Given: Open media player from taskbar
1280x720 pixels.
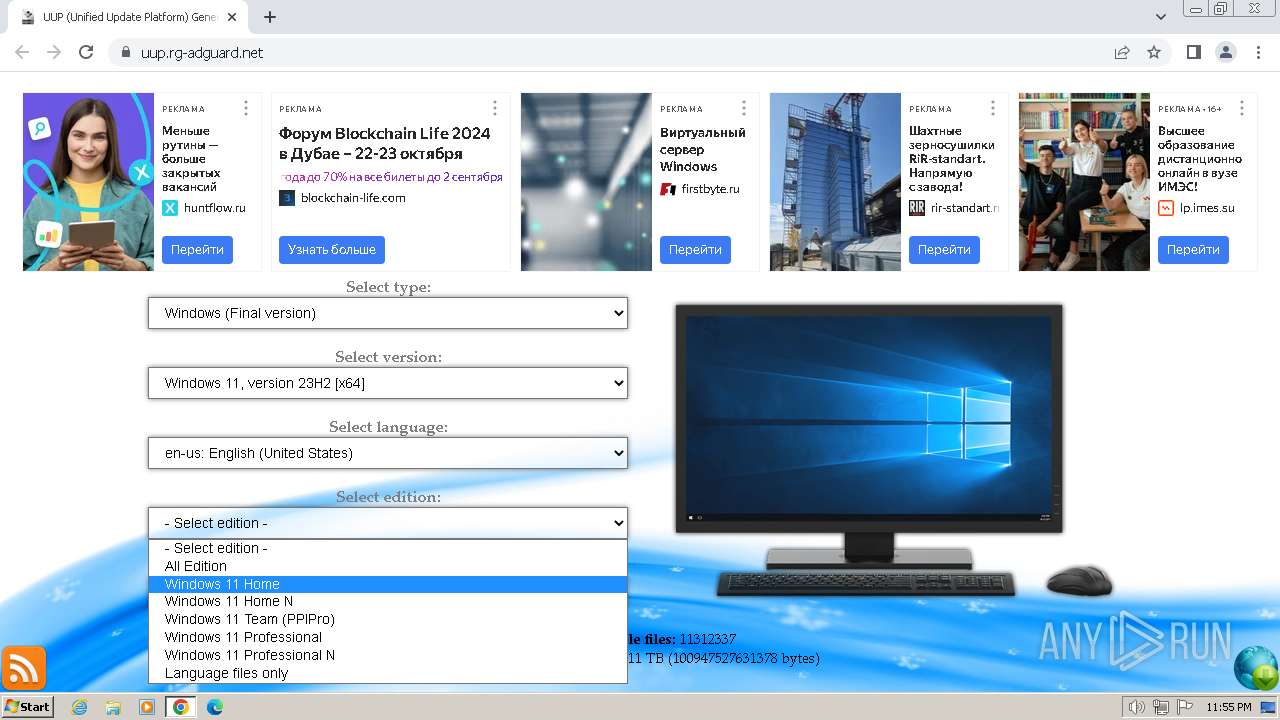Looking at the screenshot, I should (147, 707).
